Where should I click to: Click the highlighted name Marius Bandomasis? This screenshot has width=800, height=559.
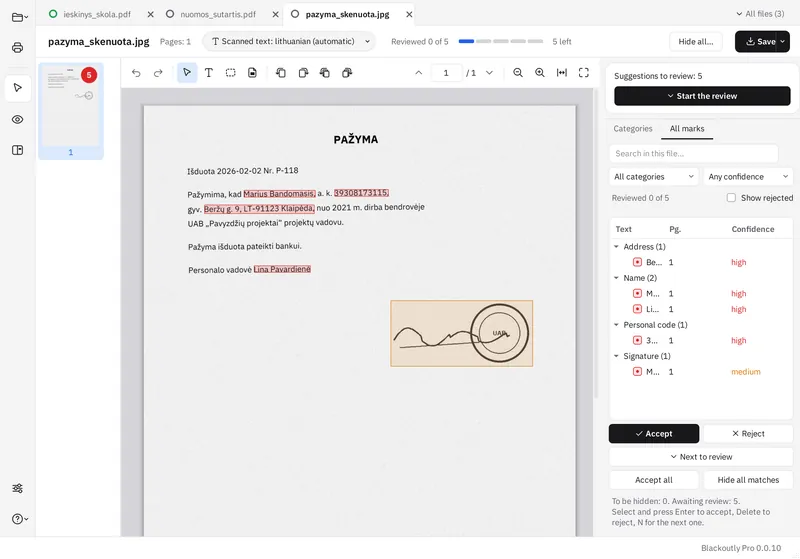tap(279, 194)
